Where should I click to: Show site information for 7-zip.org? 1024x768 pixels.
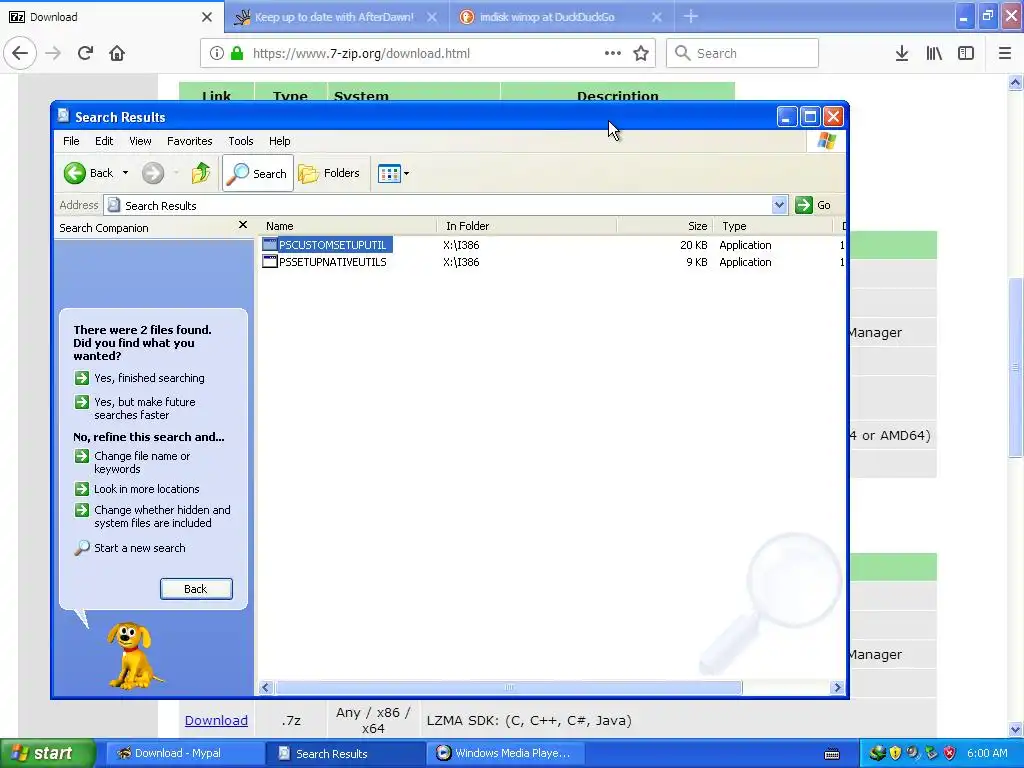point(217,54)
